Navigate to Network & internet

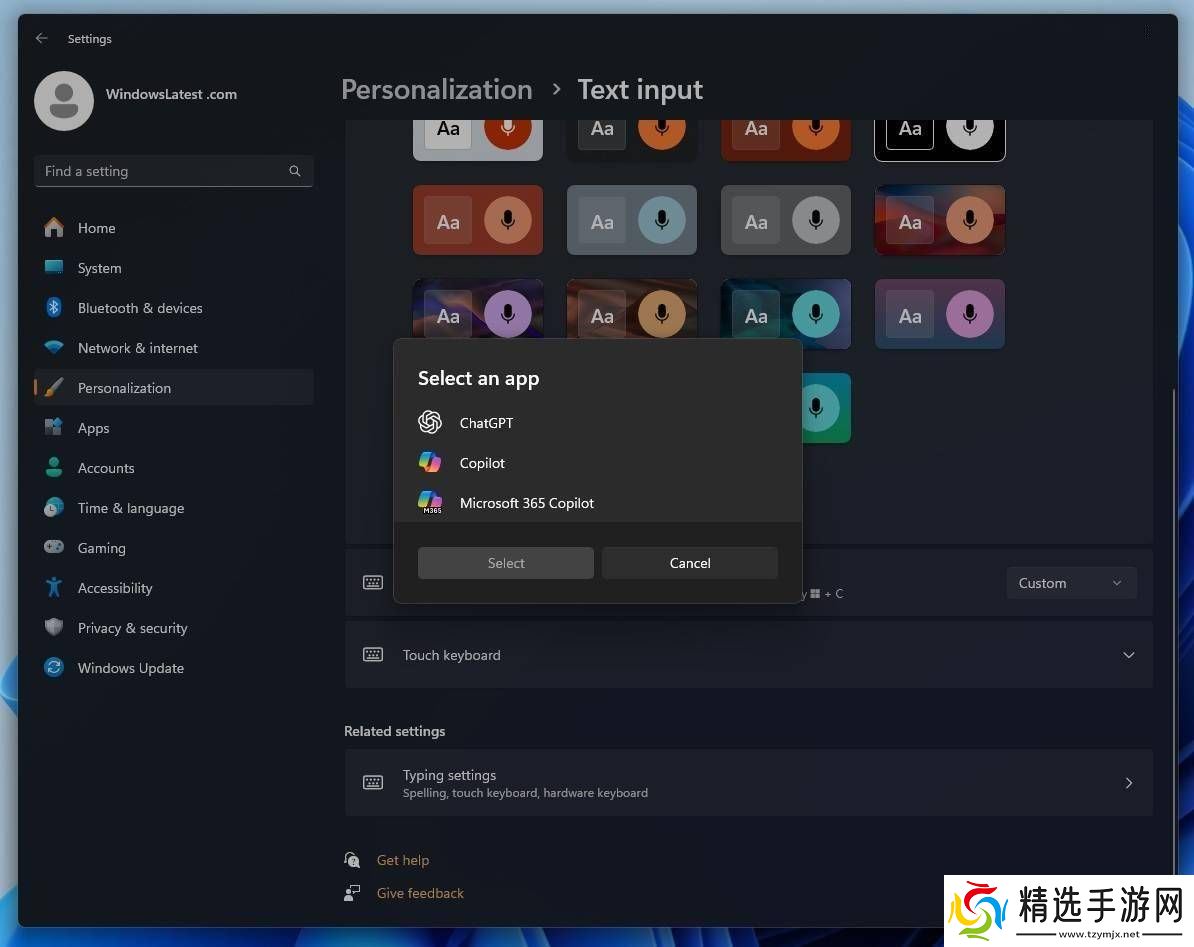[x=138, y=348]
